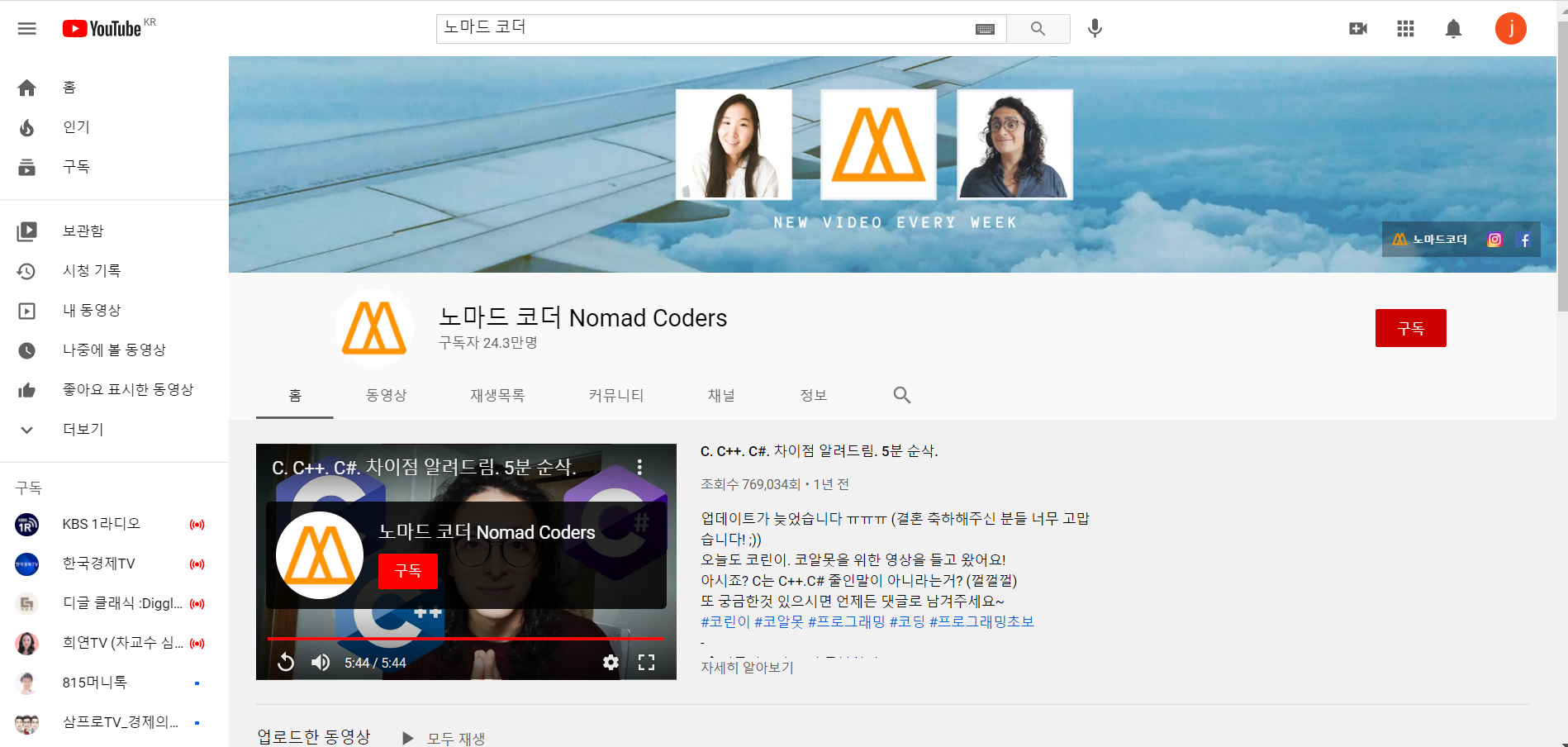1568x747 pixels.
Task: Mute the video using the speaker icon
Action: 321,662
